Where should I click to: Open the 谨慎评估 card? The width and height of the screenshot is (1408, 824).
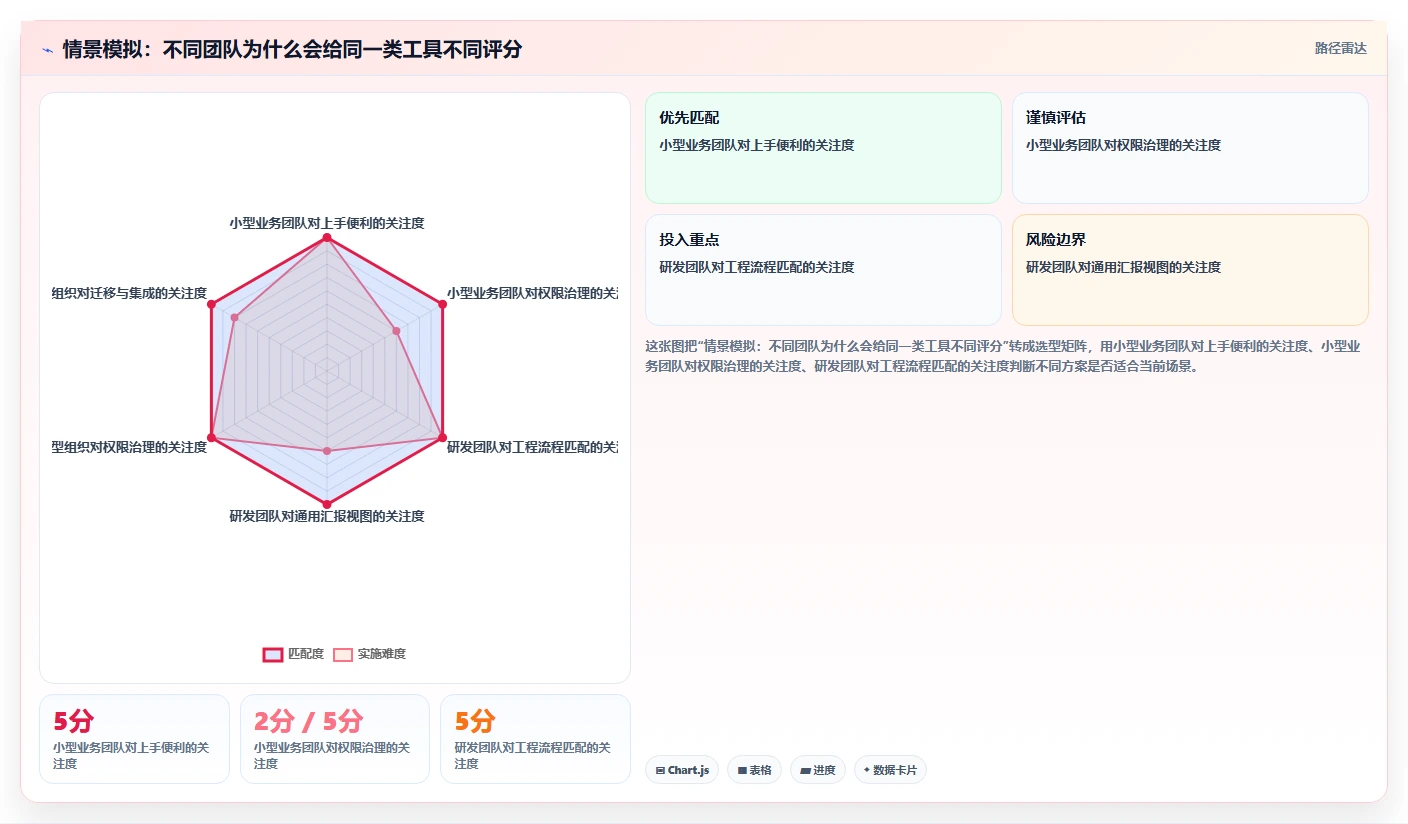click(x=1190, y=148)
